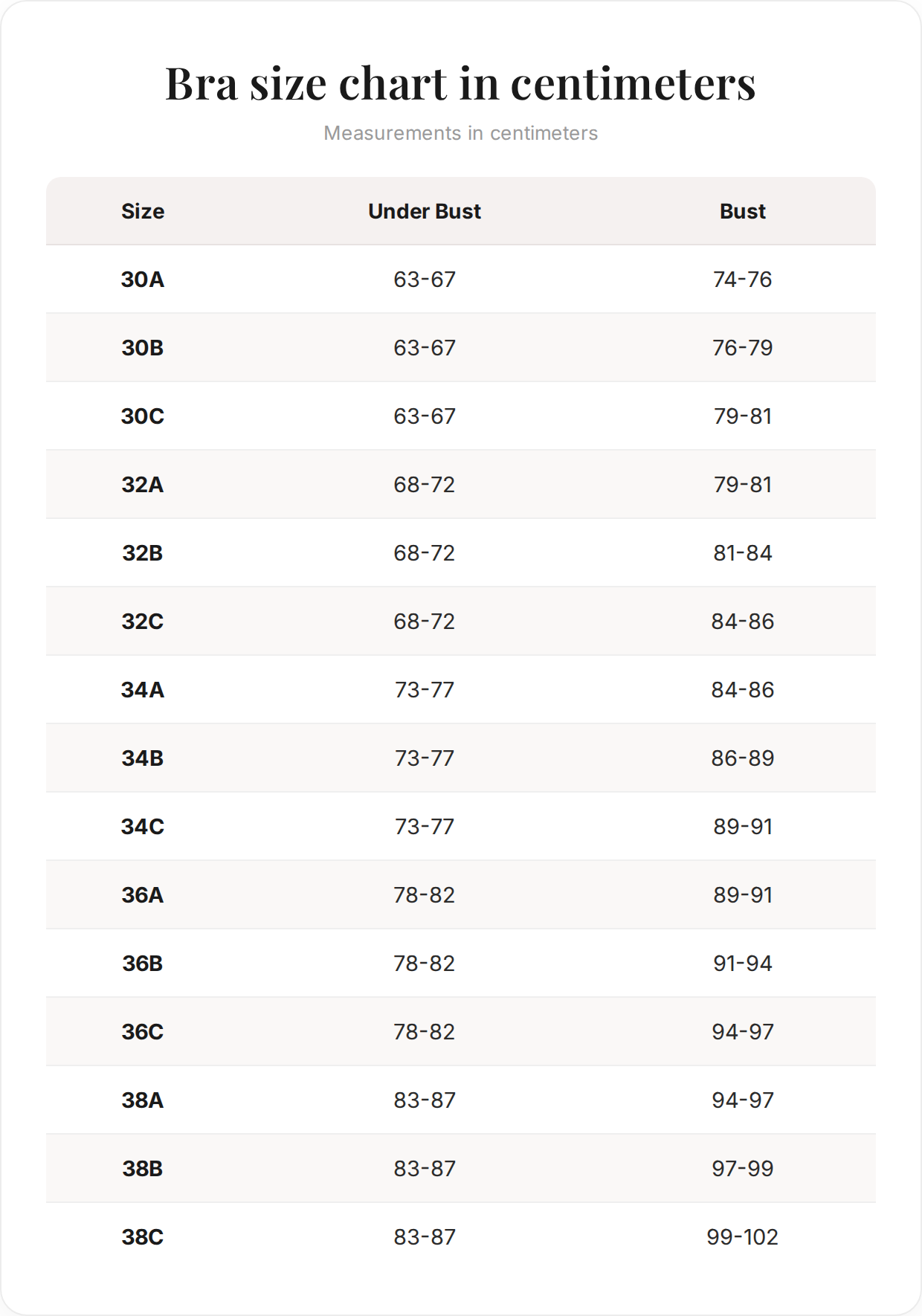Select the 36B bust value 91-94

743,964
